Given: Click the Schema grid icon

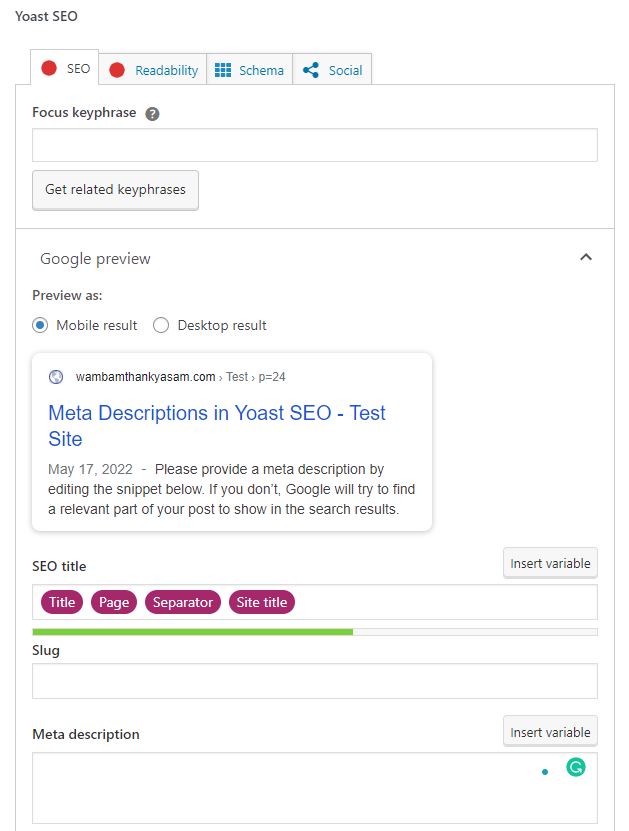Looking at the screenshot, I should (223, 70).
